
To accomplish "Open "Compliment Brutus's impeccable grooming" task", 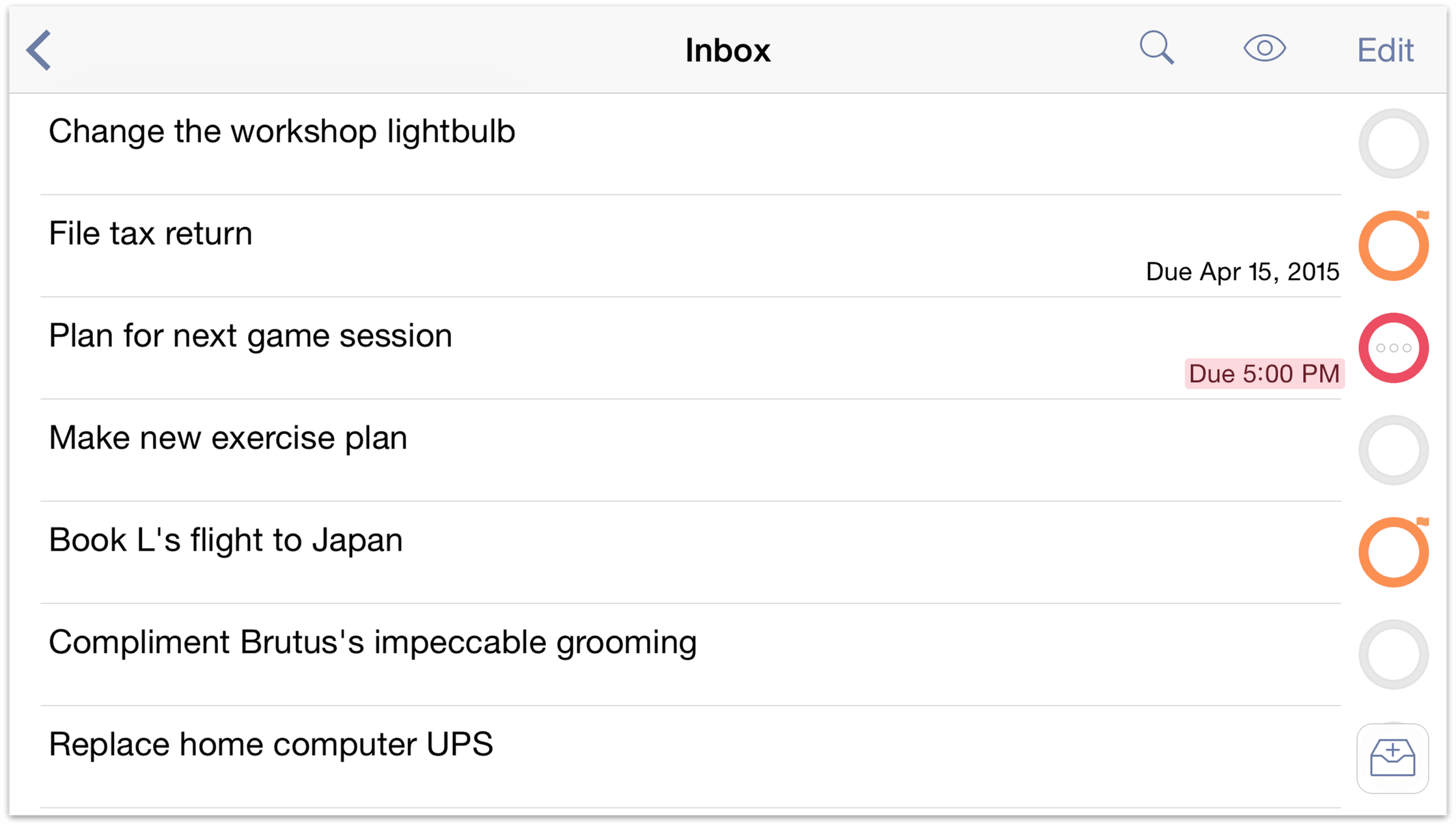I will pyautogui.click(x=372, y=642).
